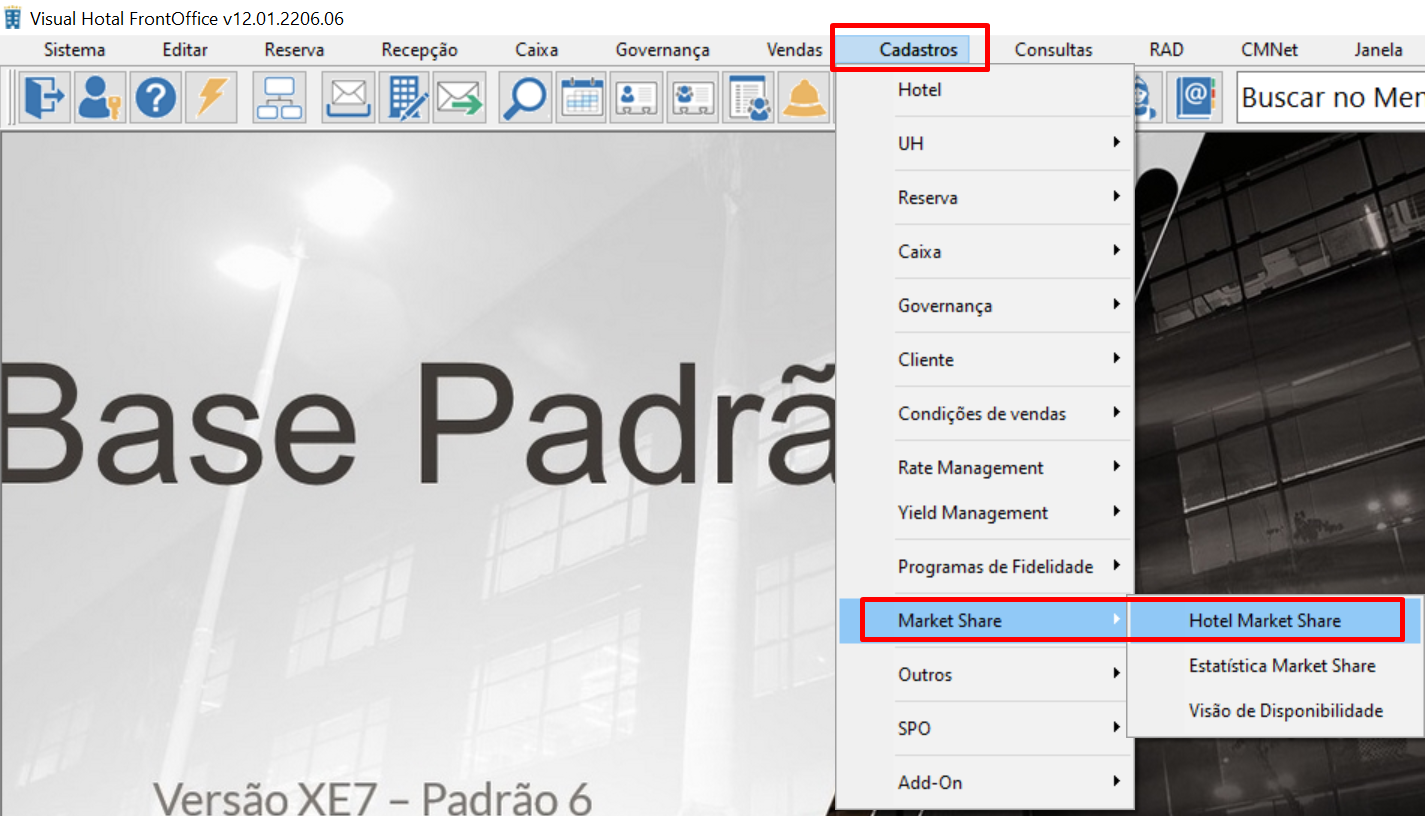Expand Reserva submenu in Cadastros dropdown

pyautogui.click(x=985, y=198)
